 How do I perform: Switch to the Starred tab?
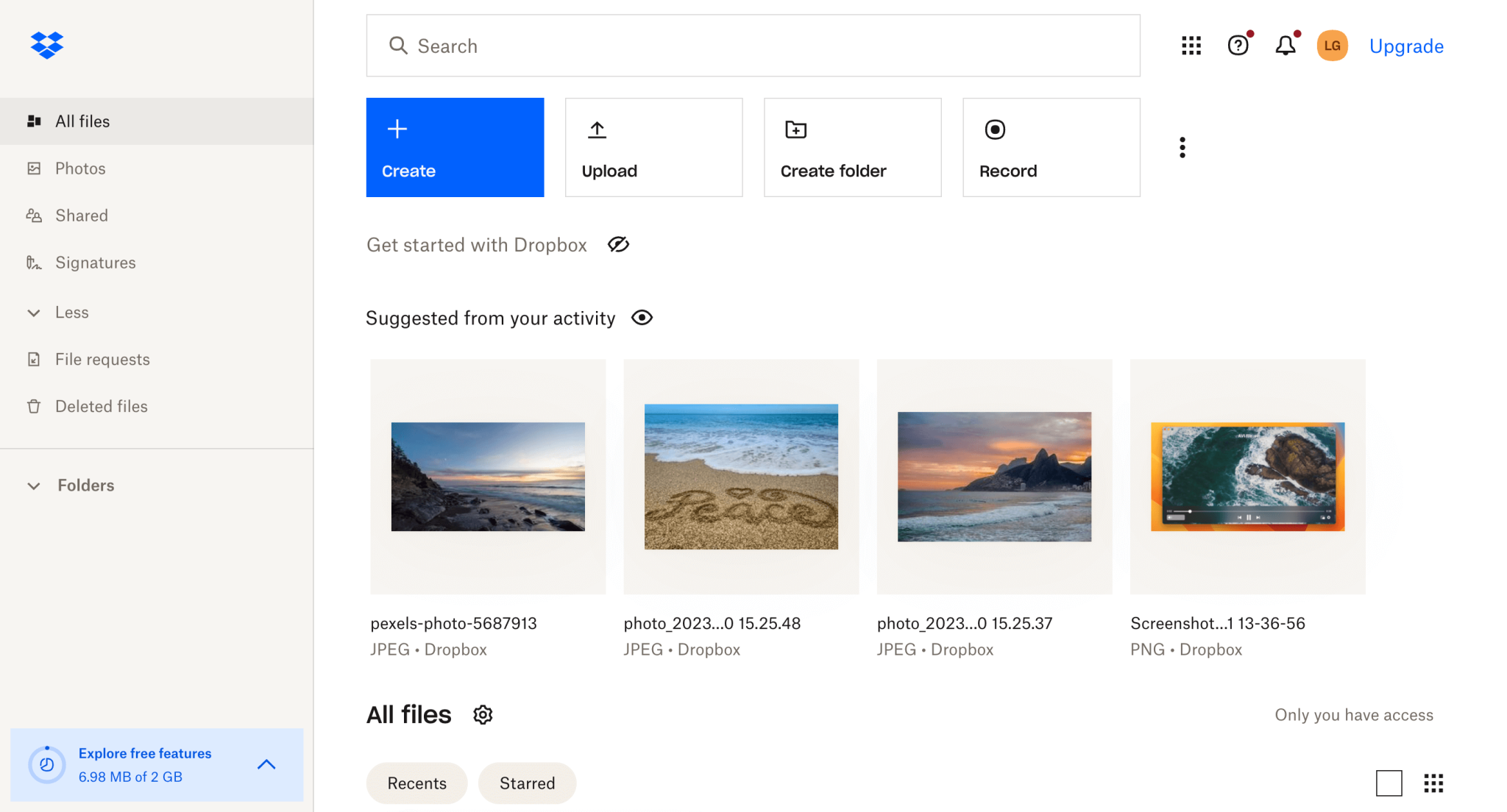[527, 783]
